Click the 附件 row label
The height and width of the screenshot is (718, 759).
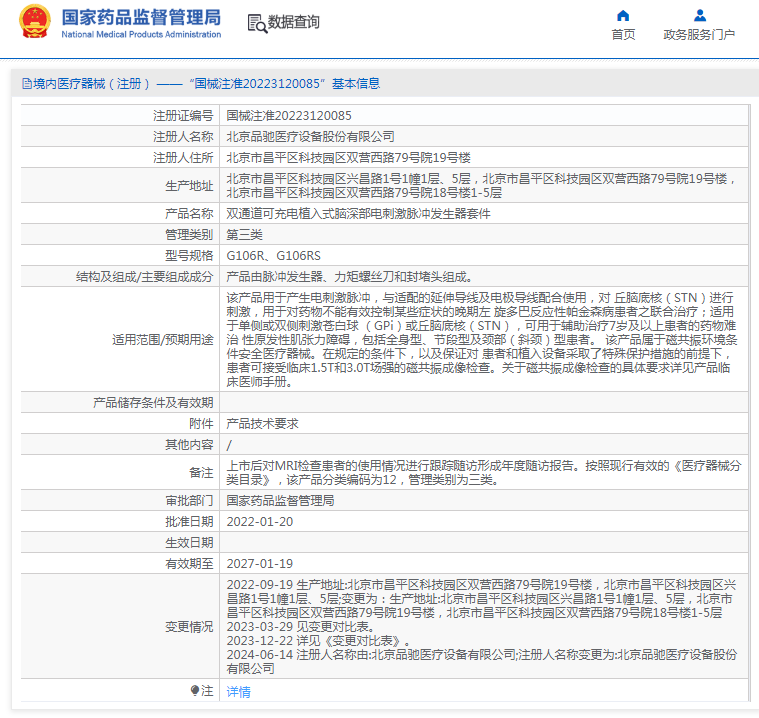click(x=201, y=424)
